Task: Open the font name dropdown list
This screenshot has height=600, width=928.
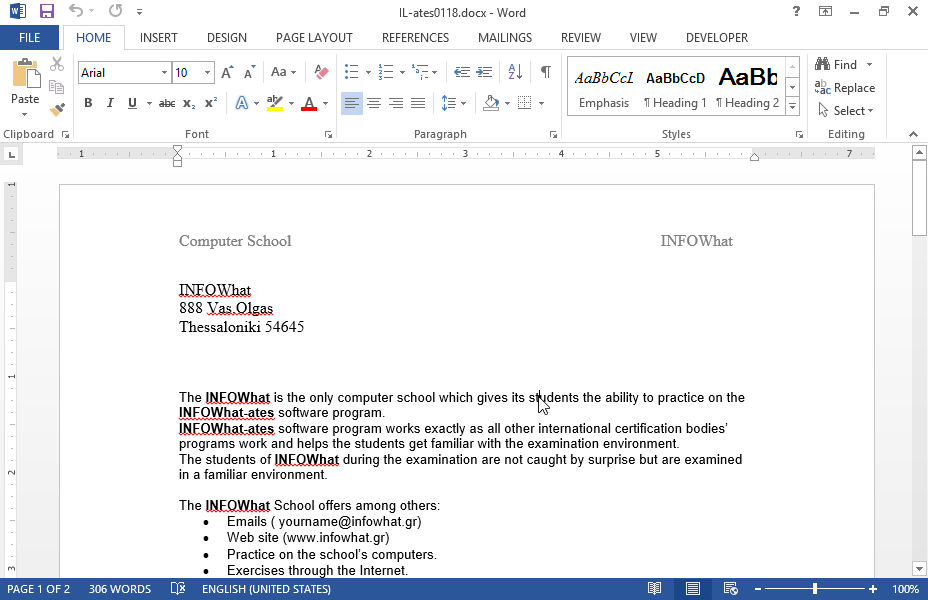Action: [x=164, y=73]
